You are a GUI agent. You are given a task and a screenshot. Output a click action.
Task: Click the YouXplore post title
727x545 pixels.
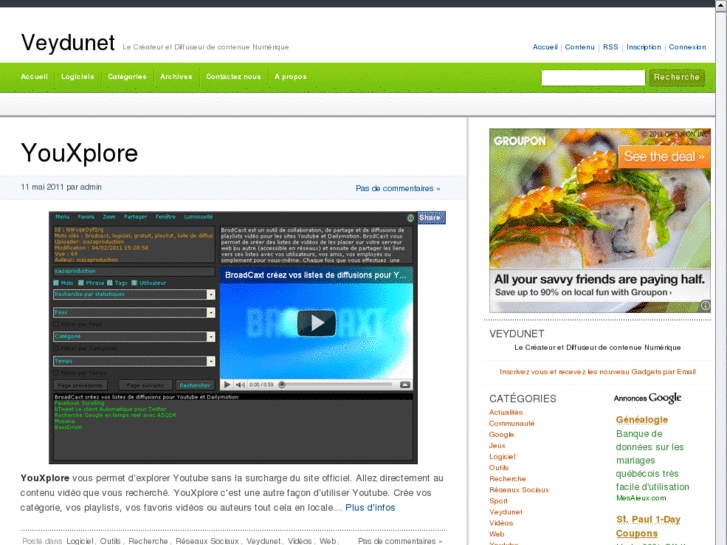click(x=79, y=153)
